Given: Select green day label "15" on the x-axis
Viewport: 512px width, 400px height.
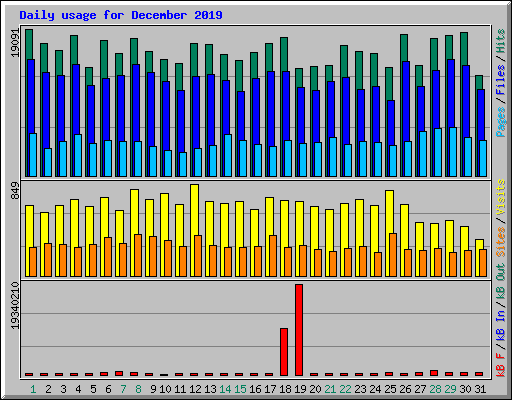Looking at the screenshot, I should 240,389.
